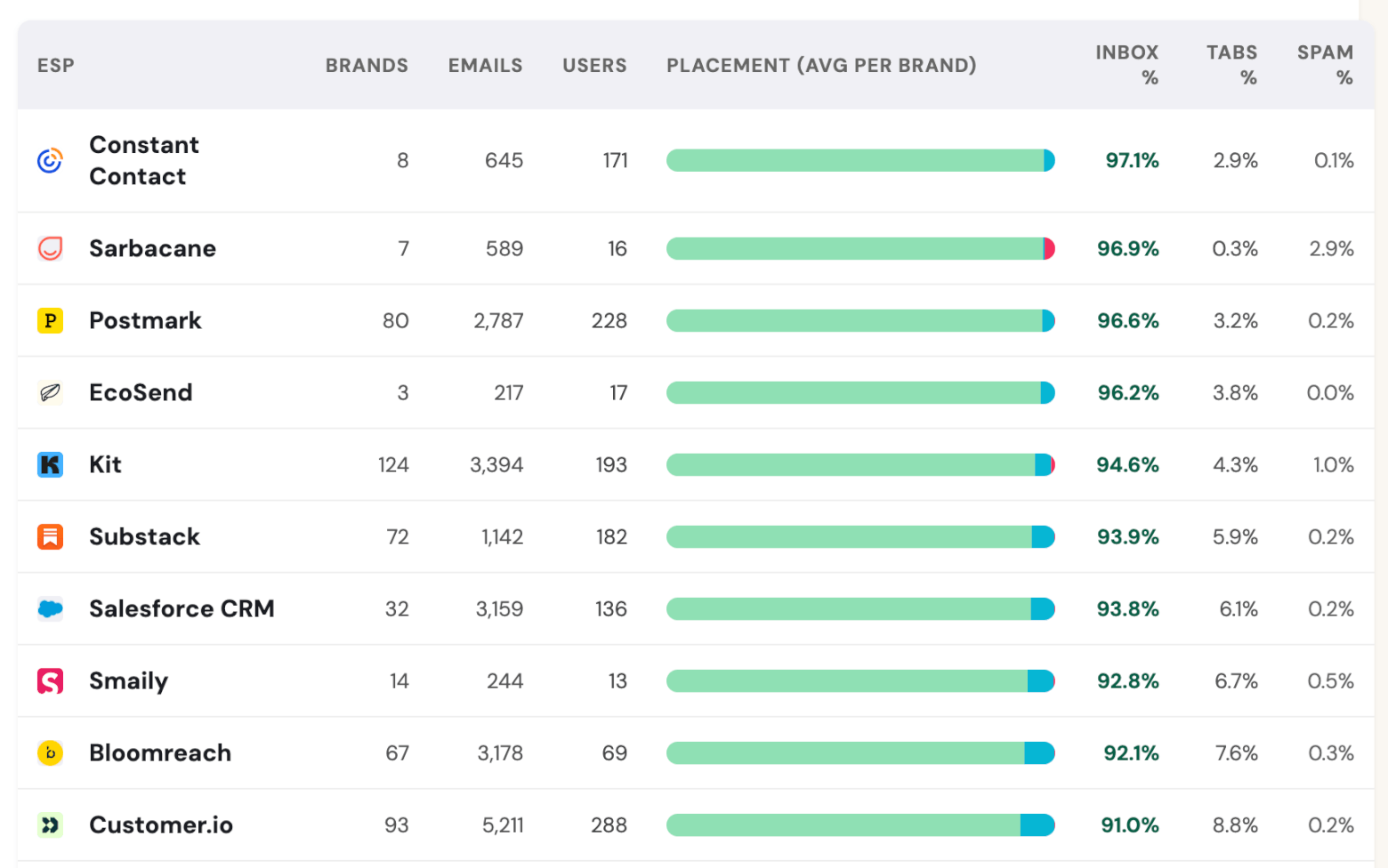Click the 228 users count

pyautogui.click(x=609, y=320)
